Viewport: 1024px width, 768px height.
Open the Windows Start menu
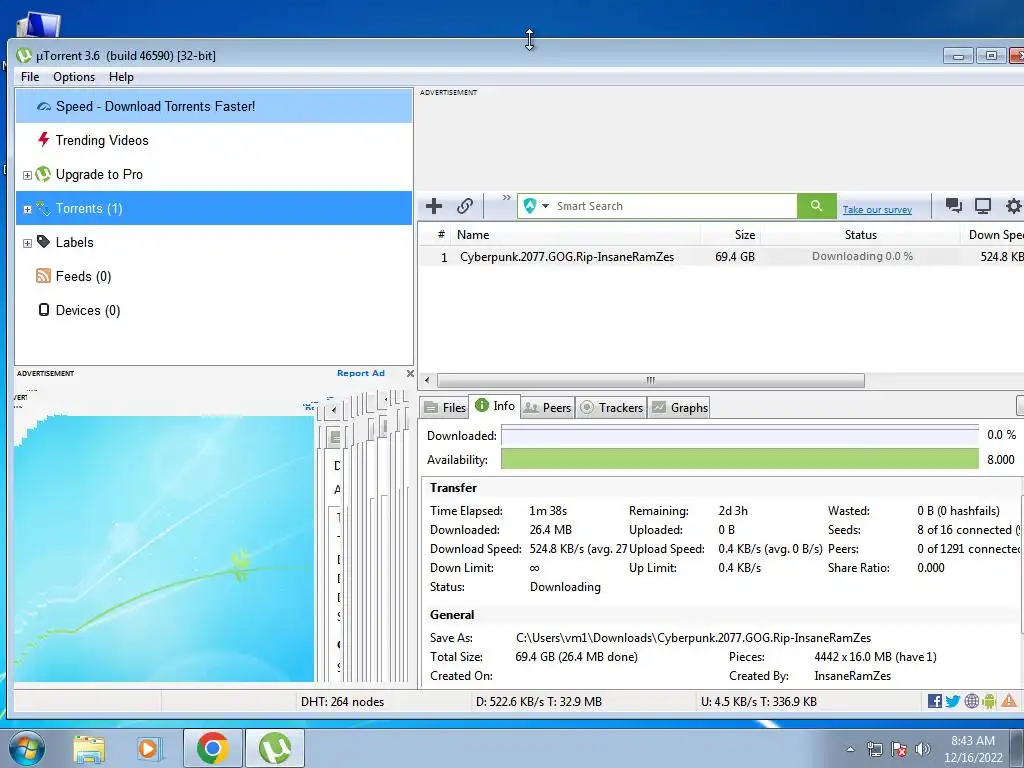[26, 748]
